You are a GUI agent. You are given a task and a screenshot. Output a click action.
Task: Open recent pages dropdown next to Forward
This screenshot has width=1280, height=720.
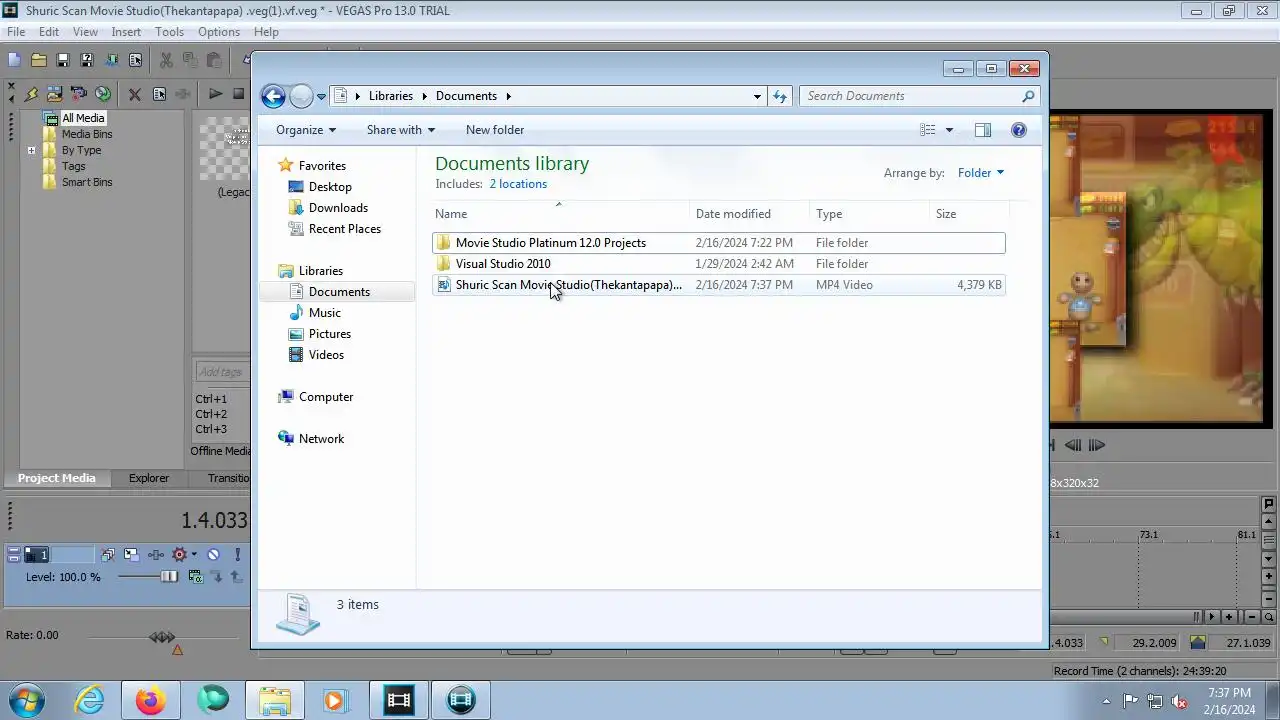(x=321, y=96)
